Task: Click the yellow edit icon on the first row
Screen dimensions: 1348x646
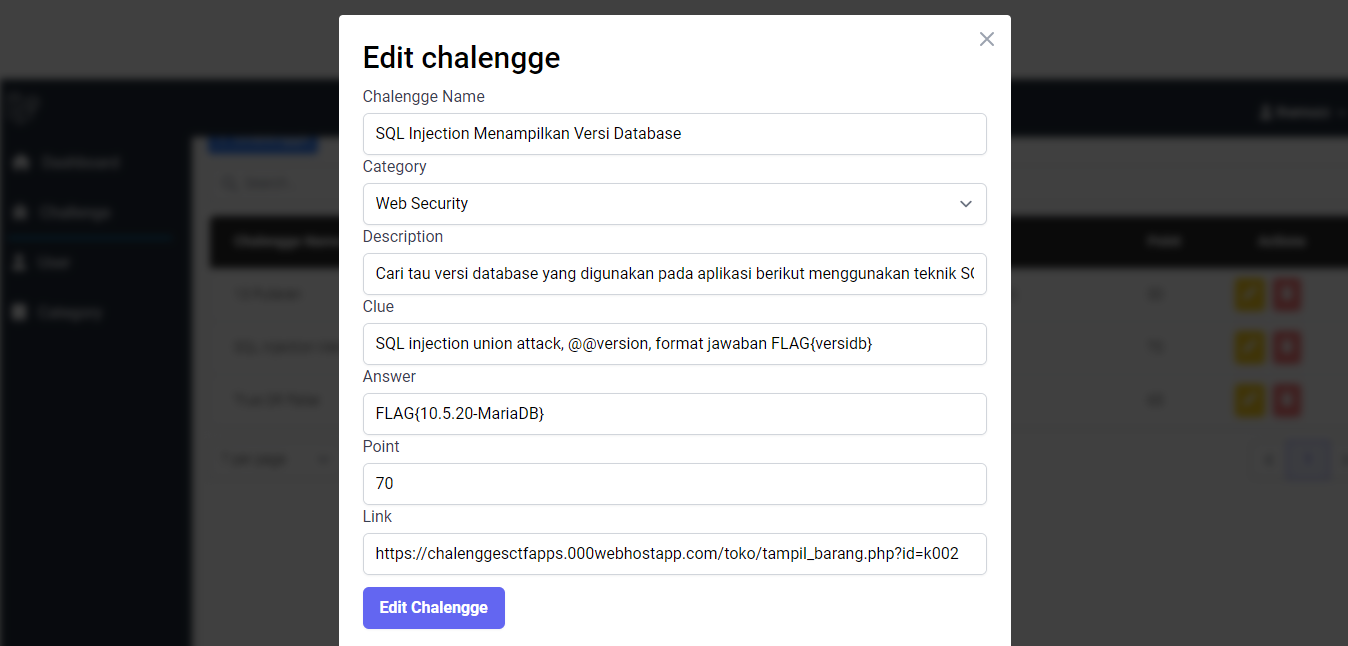Action: click(1249, 294)
